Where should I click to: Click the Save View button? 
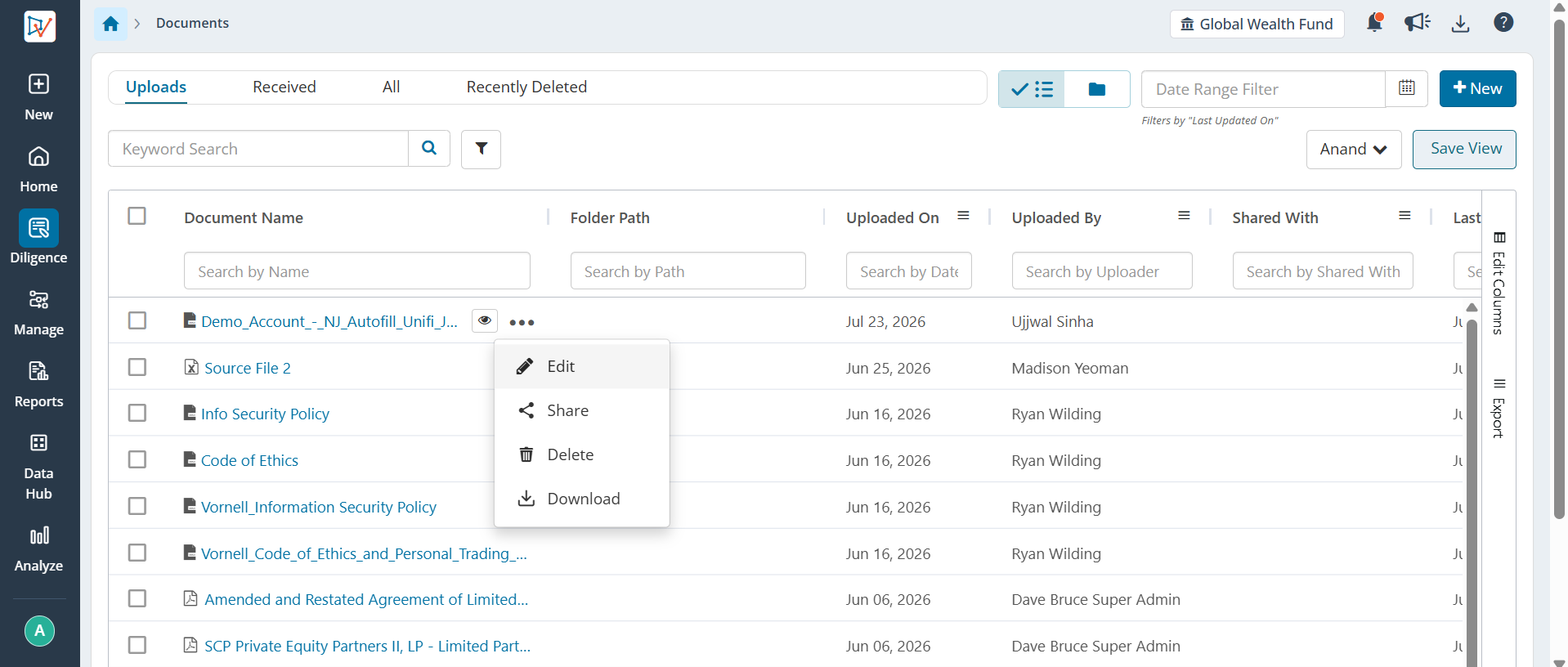pos(1465,149)
